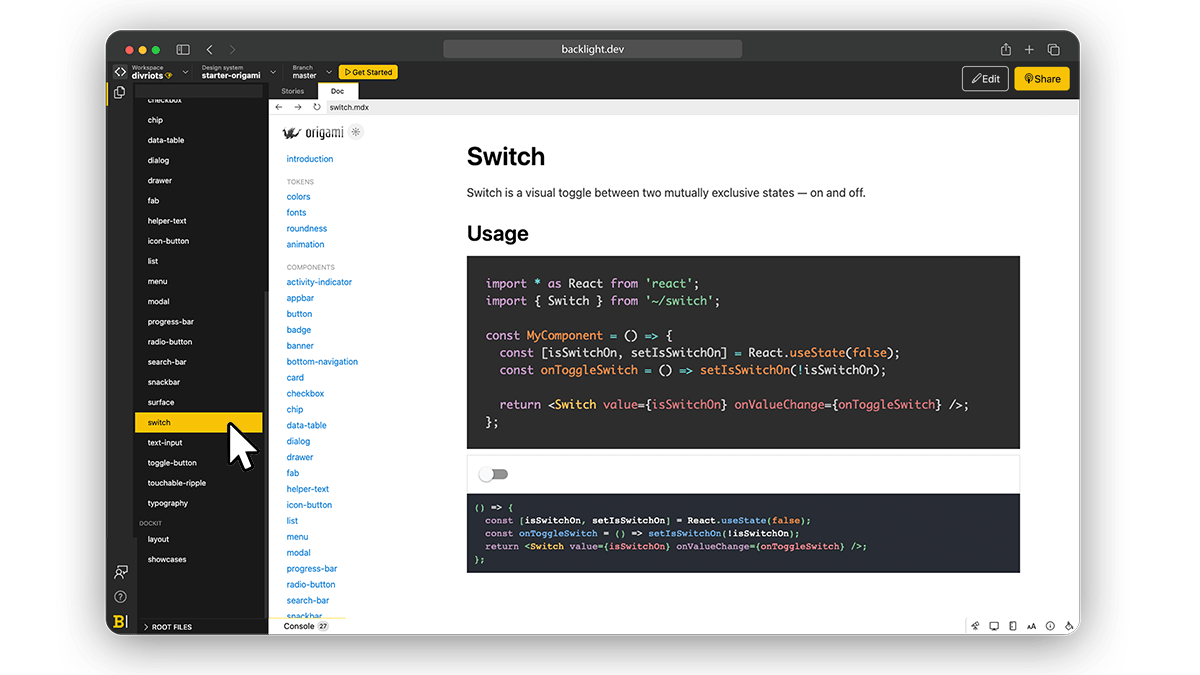Open the files explorer sidebar icon
Viewport: 1200px width, 675px height.
(x=120, y=93)
